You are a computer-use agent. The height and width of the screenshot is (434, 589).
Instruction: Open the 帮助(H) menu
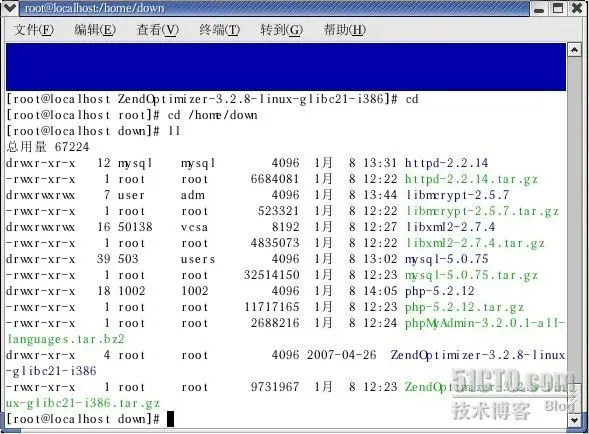(344, 30)
